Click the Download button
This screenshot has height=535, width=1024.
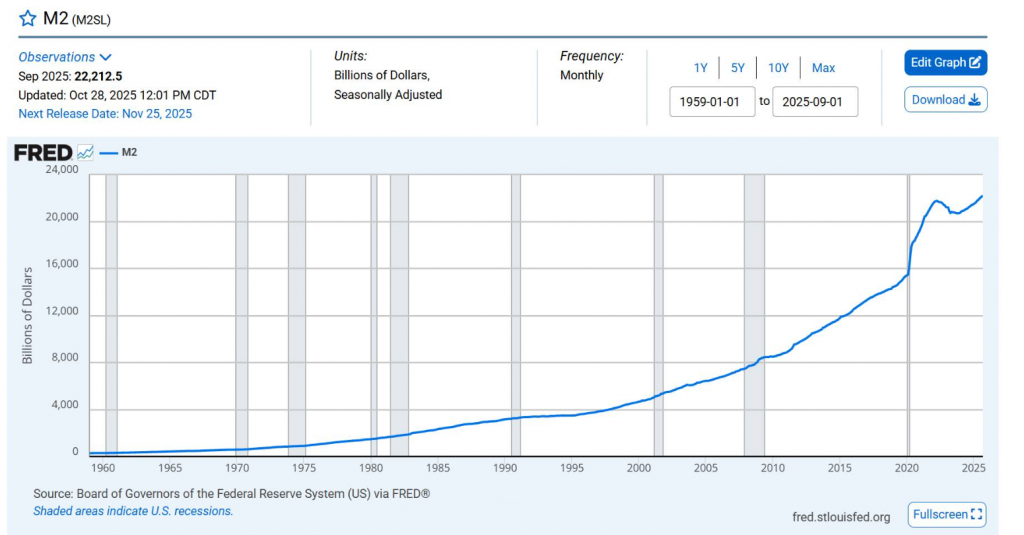tap(945, 100)
